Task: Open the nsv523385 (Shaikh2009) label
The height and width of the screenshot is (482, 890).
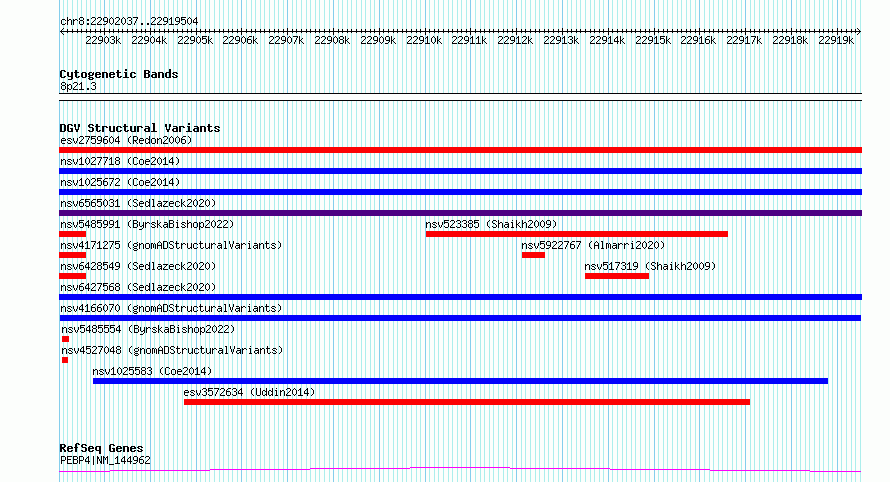Action: 492,224
